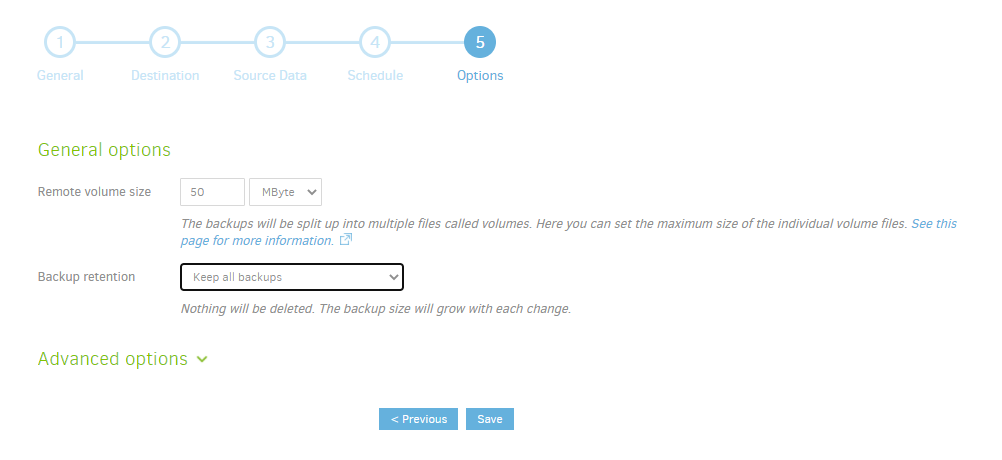This screenshot has height=460, width=1002.
Task: Click the step 2 circle icon
Action: coord(165,43)
